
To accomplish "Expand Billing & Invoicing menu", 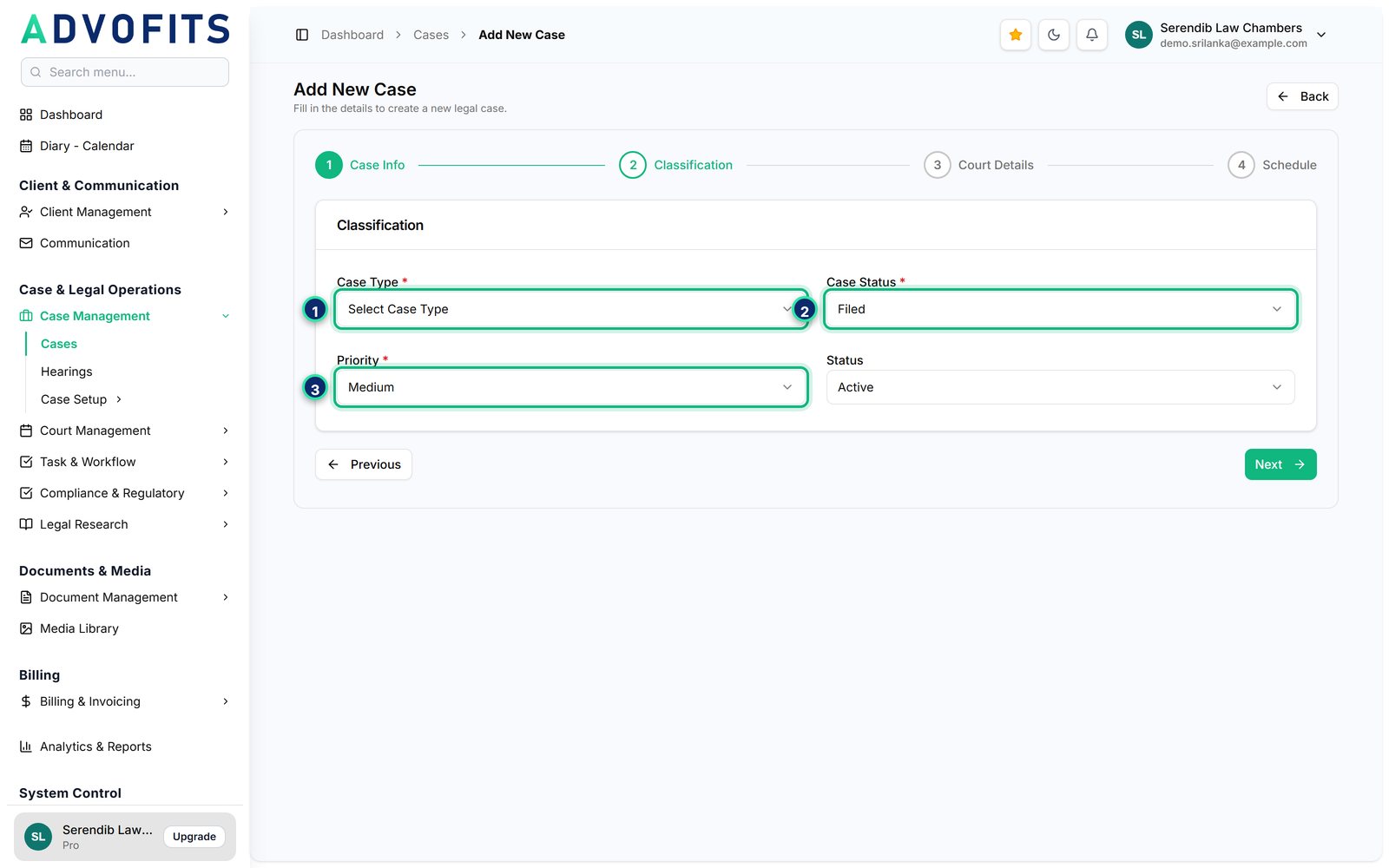I will tap(125, 701).
